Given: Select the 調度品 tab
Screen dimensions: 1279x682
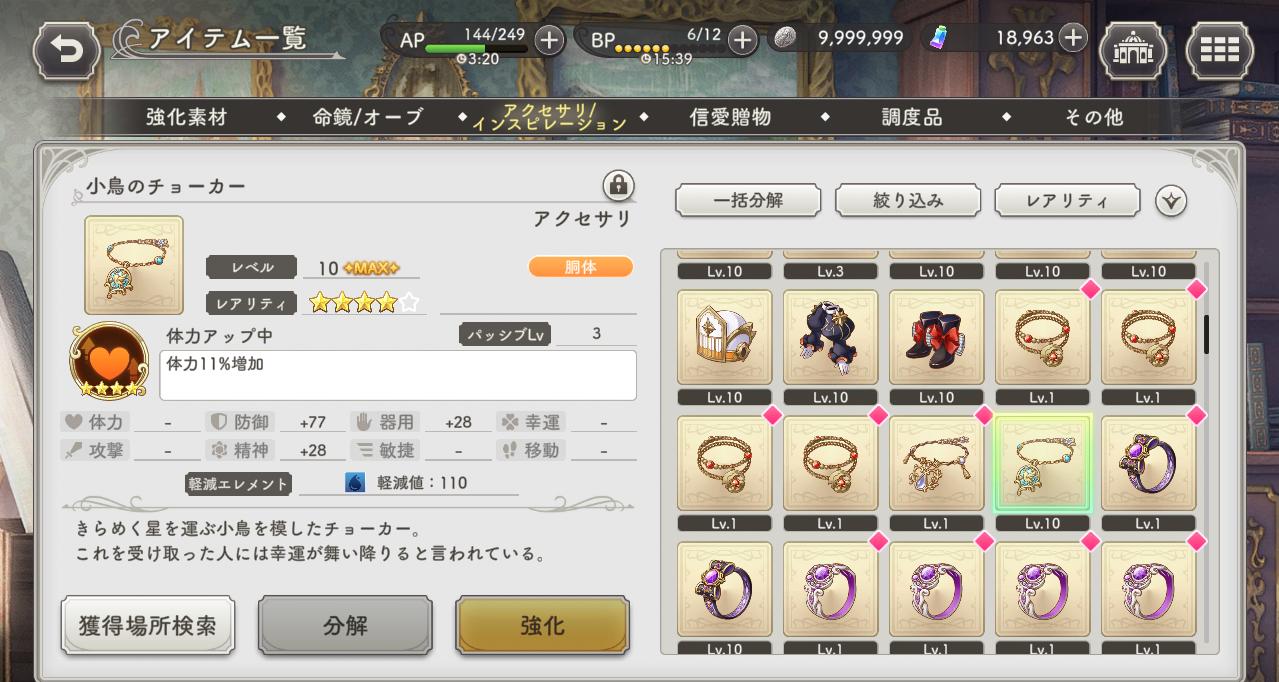Looking at the screenshot, I should (911, 117).
